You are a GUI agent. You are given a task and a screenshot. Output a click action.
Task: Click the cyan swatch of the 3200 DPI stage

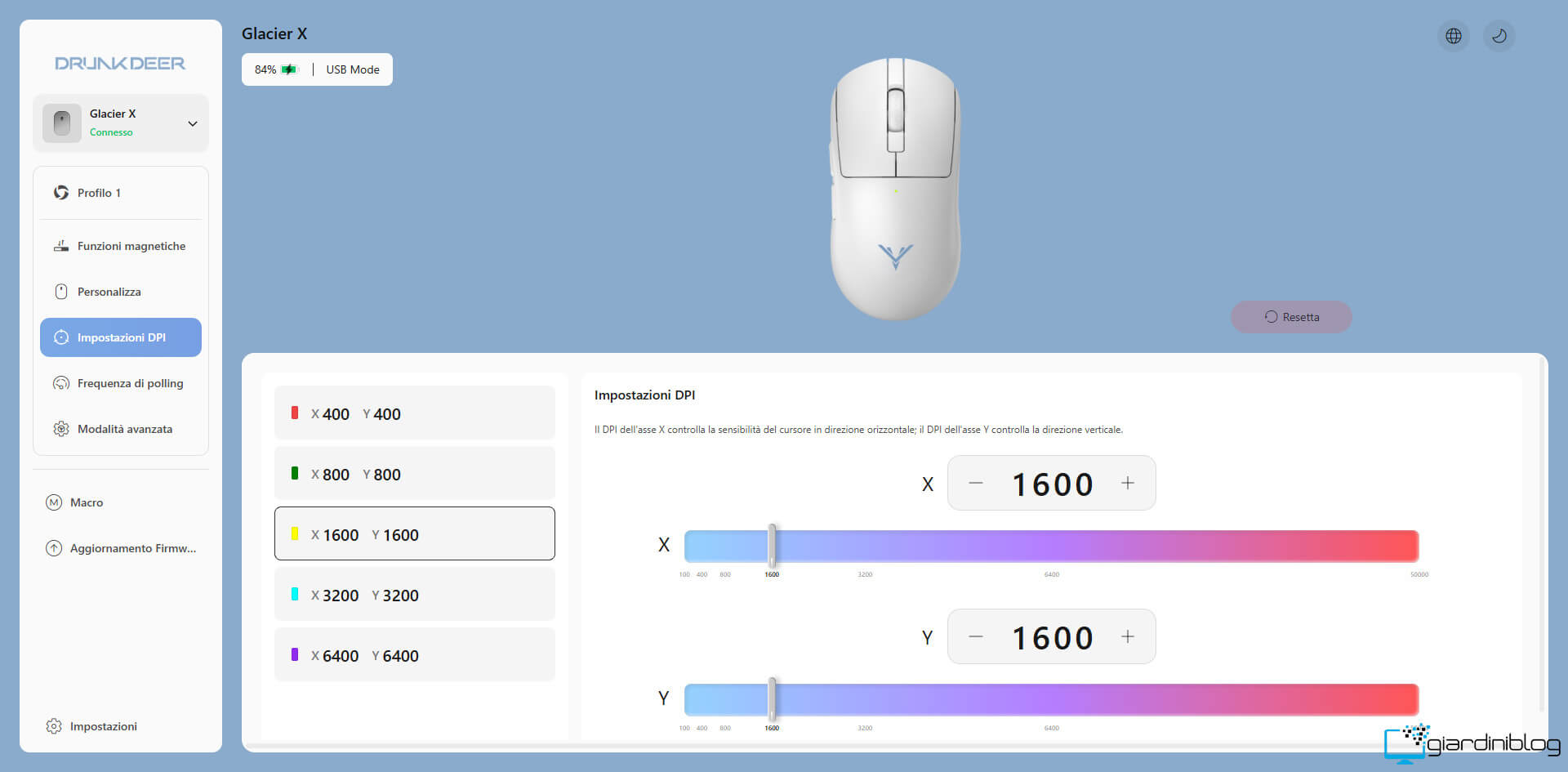point(295,594)
